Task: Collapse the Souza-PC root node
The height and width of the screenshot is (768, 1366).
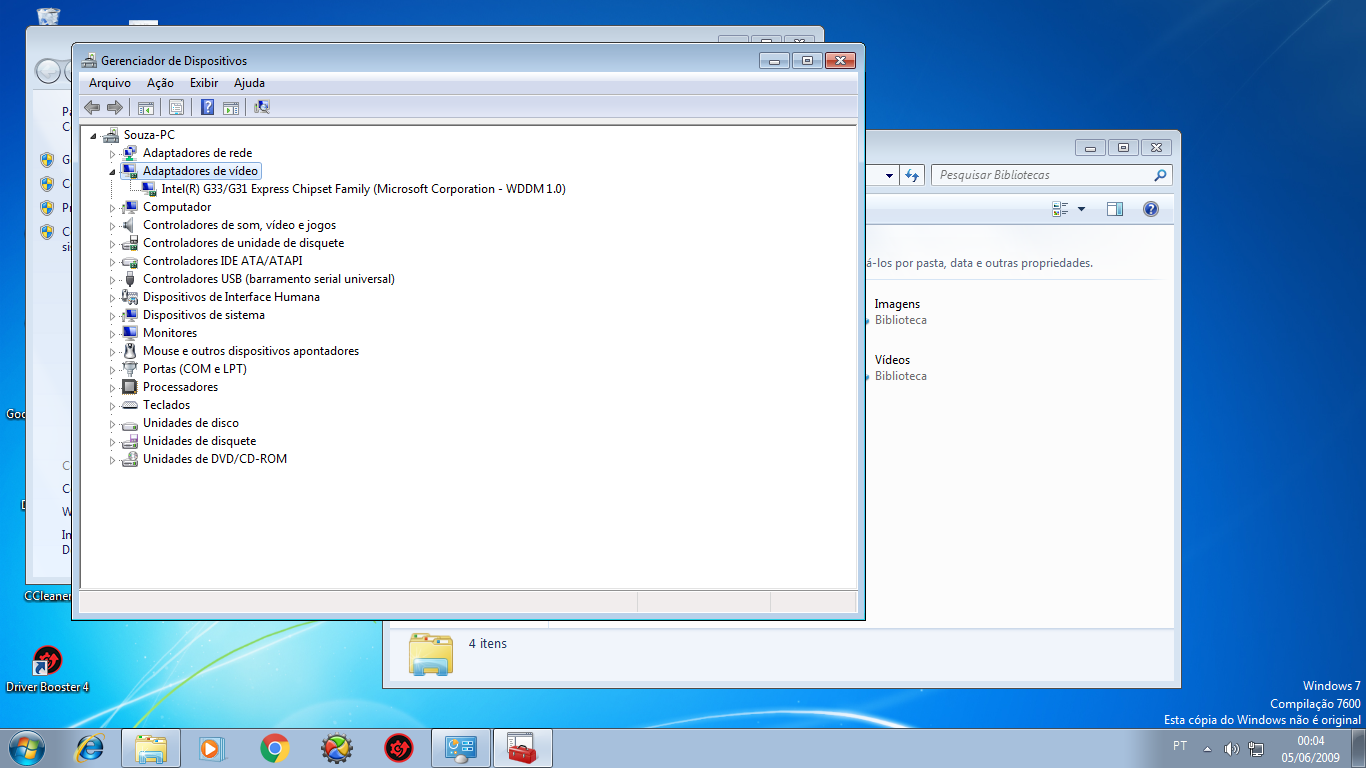Action: [x=94, y=136]
